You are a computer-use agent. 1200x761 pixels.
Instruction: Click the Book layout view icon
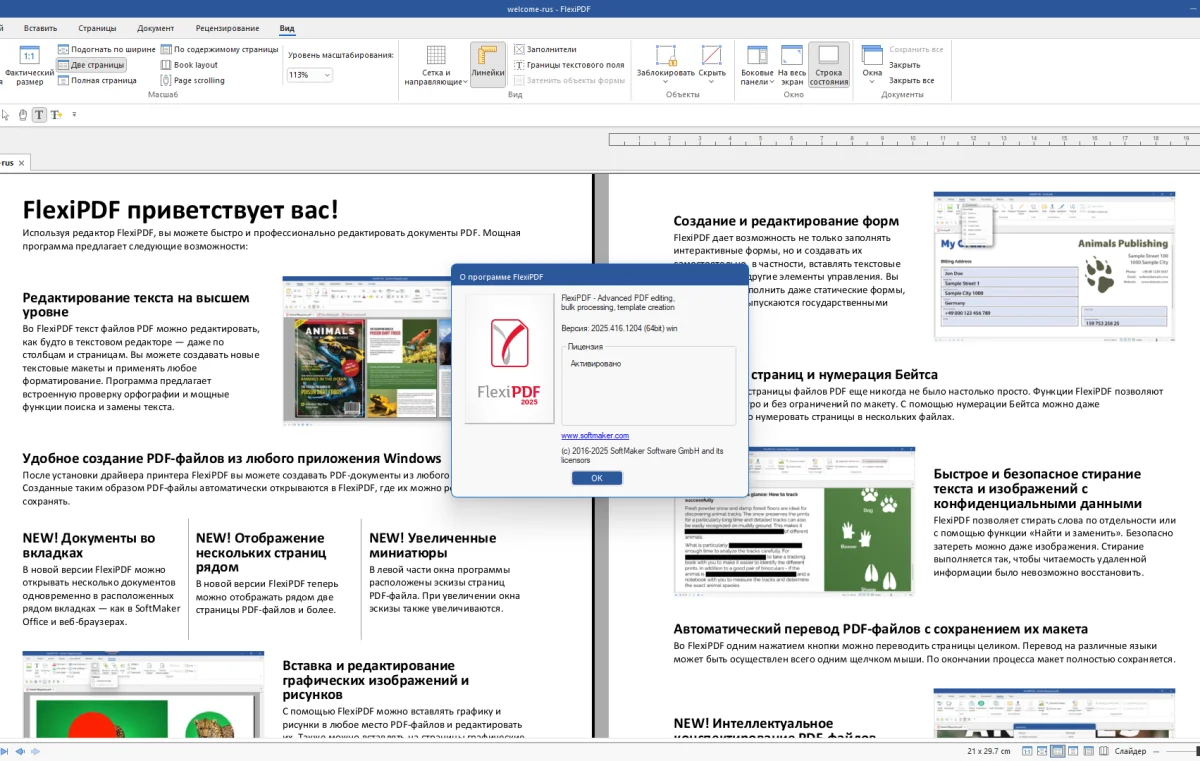click(188, 65)
